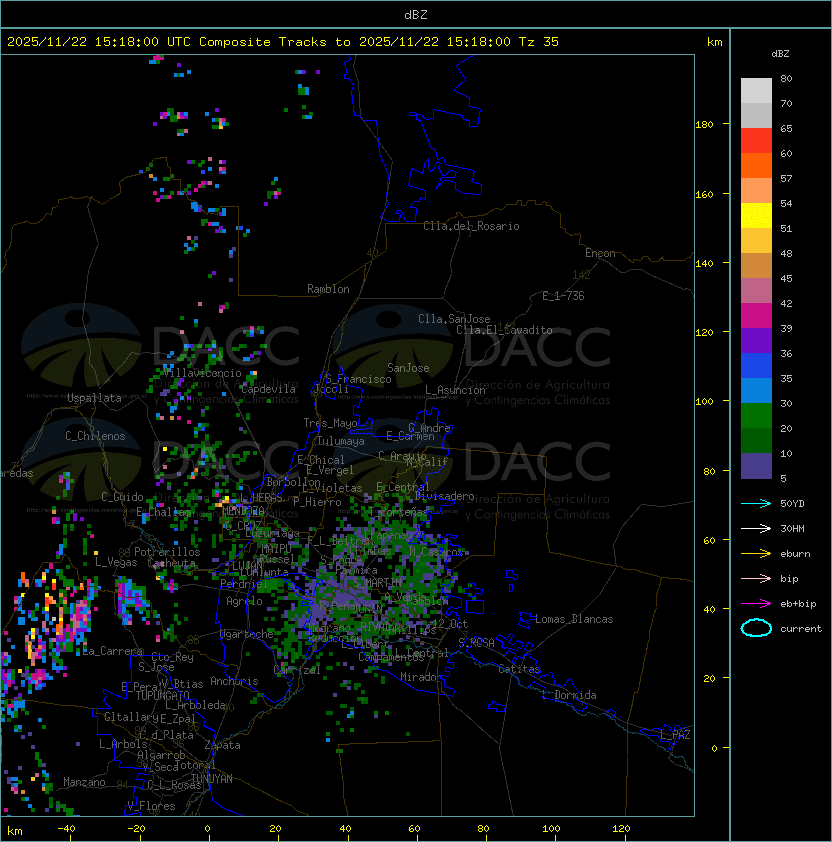Pick the red swatch between 65 and 60
This screenshot has height=842, width=832.
click(x=756, y=140)
